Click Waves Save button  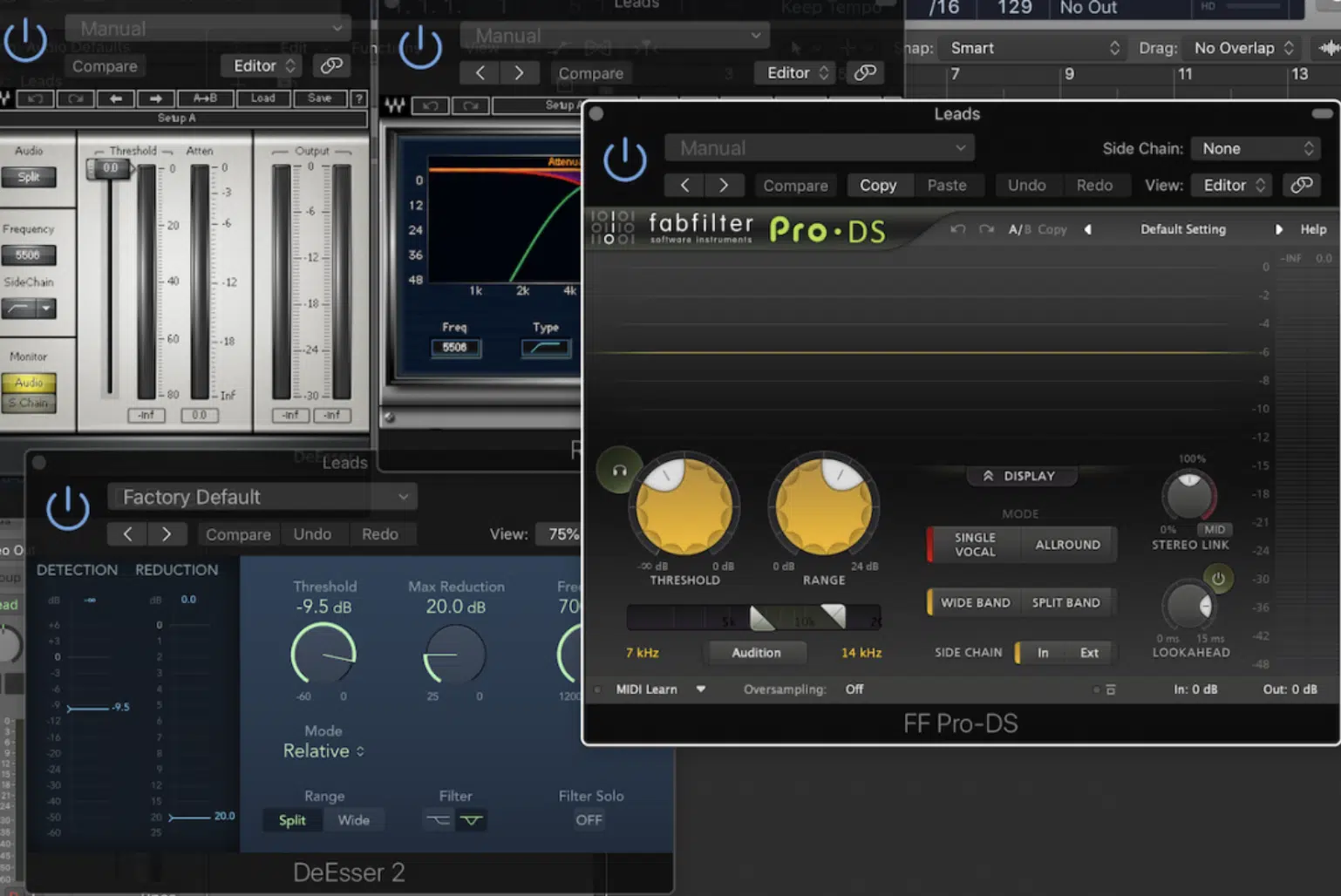319,98
